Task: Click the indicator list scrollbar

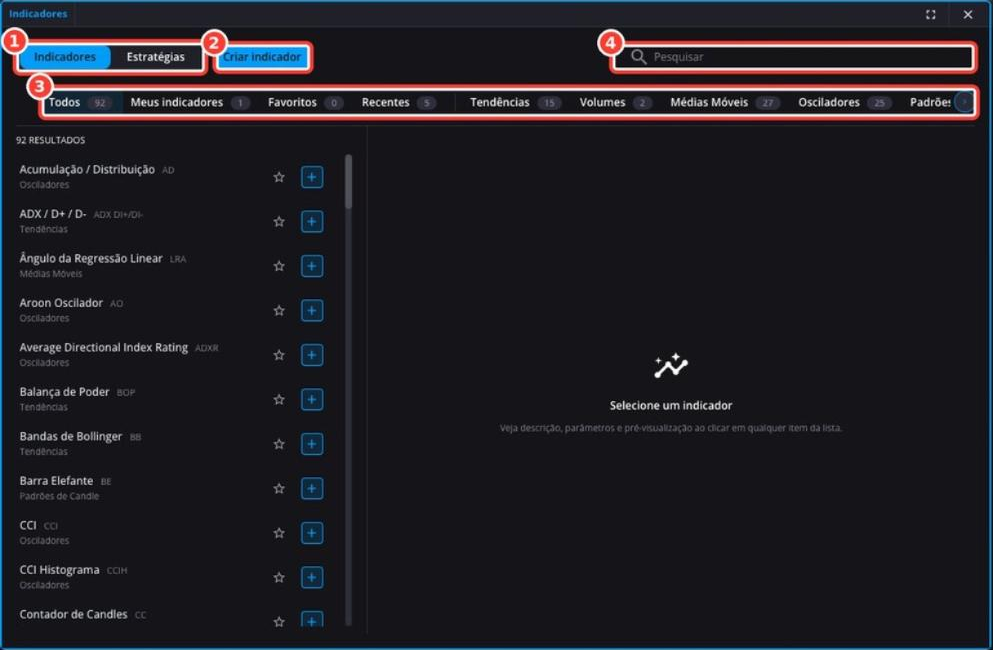Action: click(348, 182)
